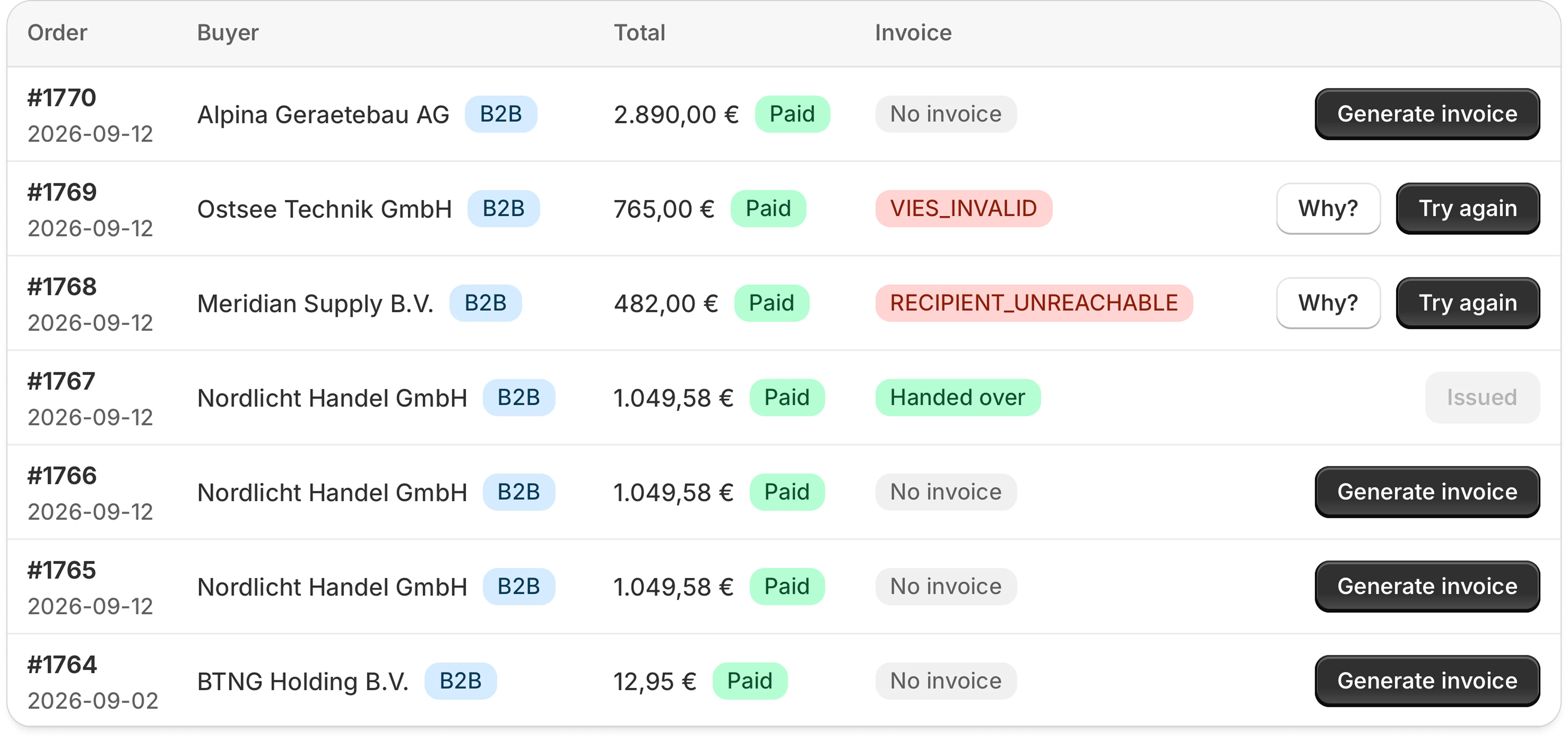This screenshot has height=740, width=1568.
Task: Click the Order column header
Action: coord(57,32)
